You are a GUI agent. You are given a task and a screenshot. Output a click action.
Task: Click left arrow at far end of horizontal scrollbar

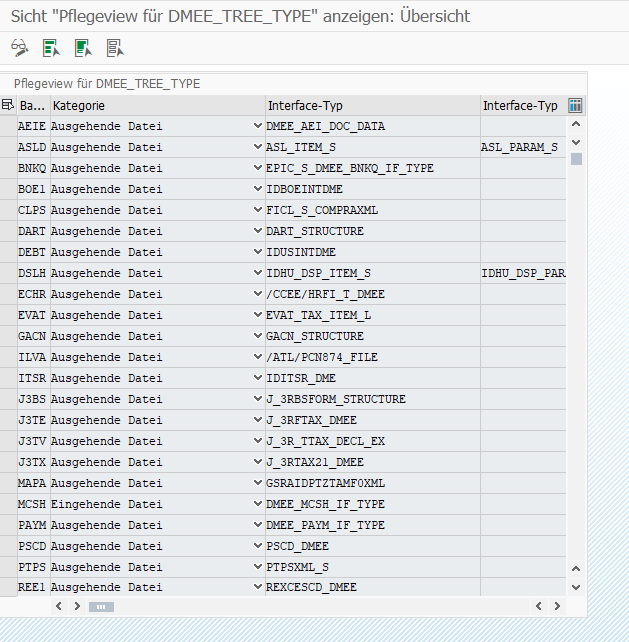coord(538,606)
